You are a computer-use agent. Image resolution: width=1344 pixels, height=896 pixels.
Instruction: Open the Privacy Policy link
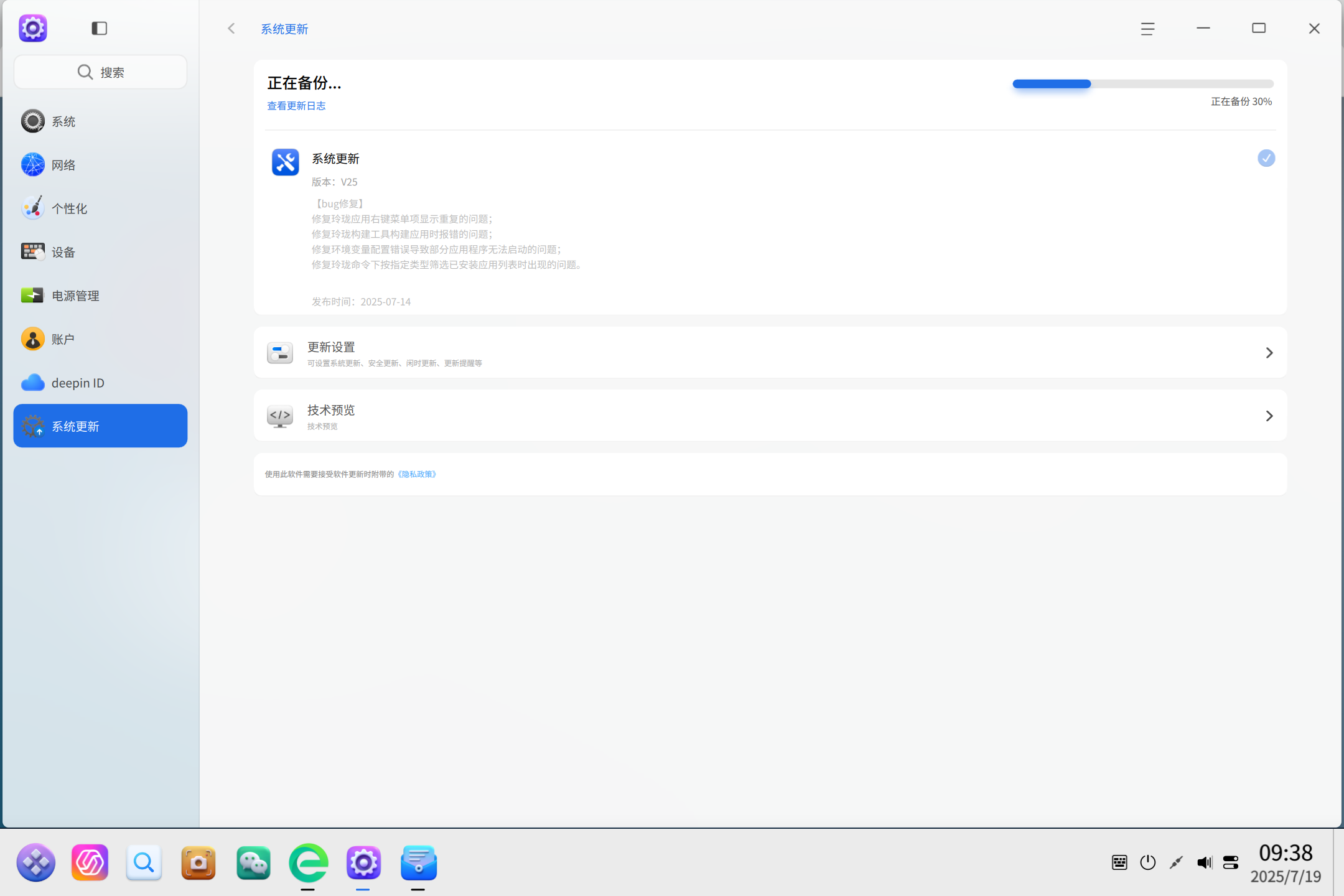click(417, 474)
